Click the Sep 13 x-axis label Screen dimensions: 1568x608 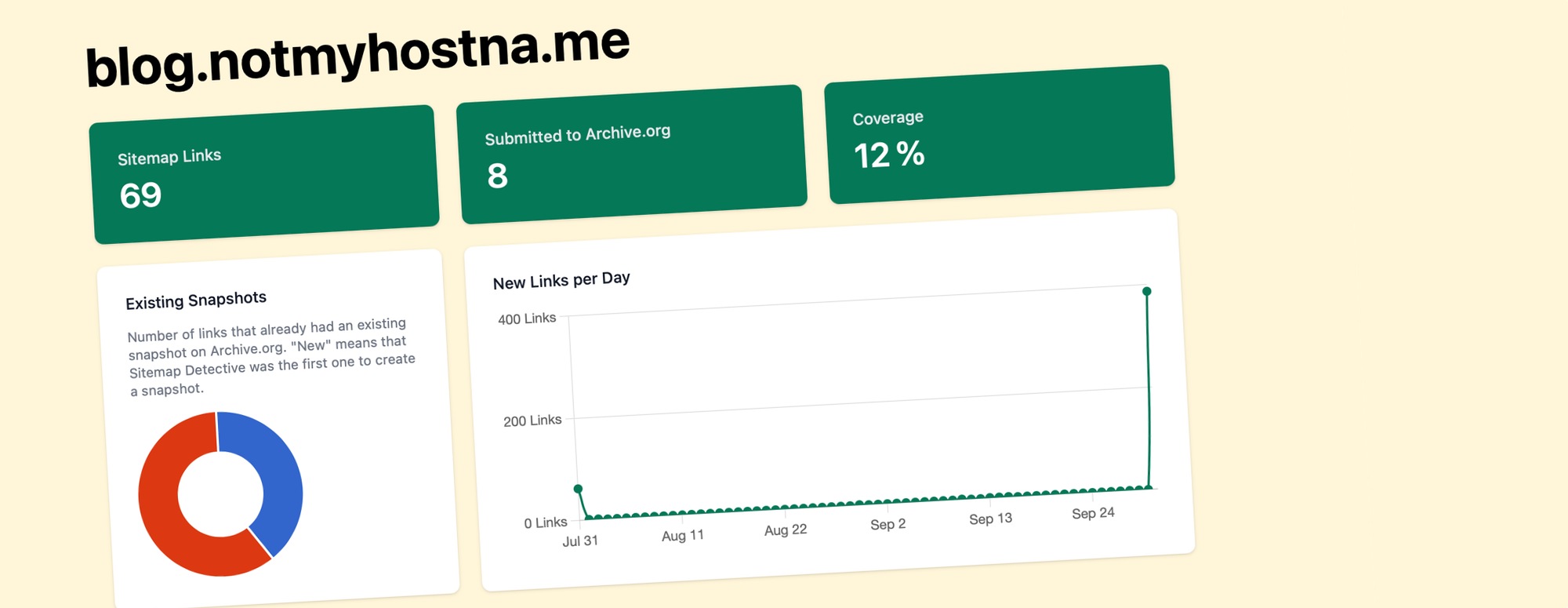coord(990,519)
